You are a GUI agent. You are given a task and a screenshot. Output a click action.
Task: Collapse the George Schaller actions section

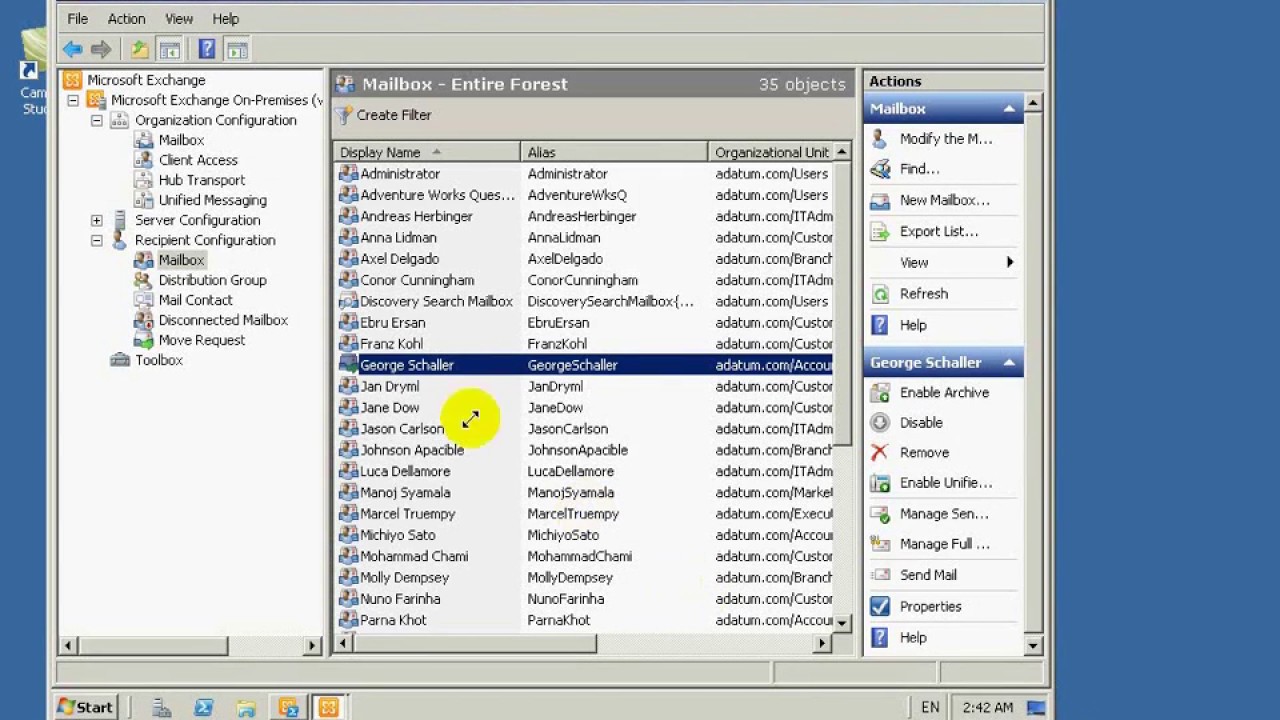point(1009,362)
